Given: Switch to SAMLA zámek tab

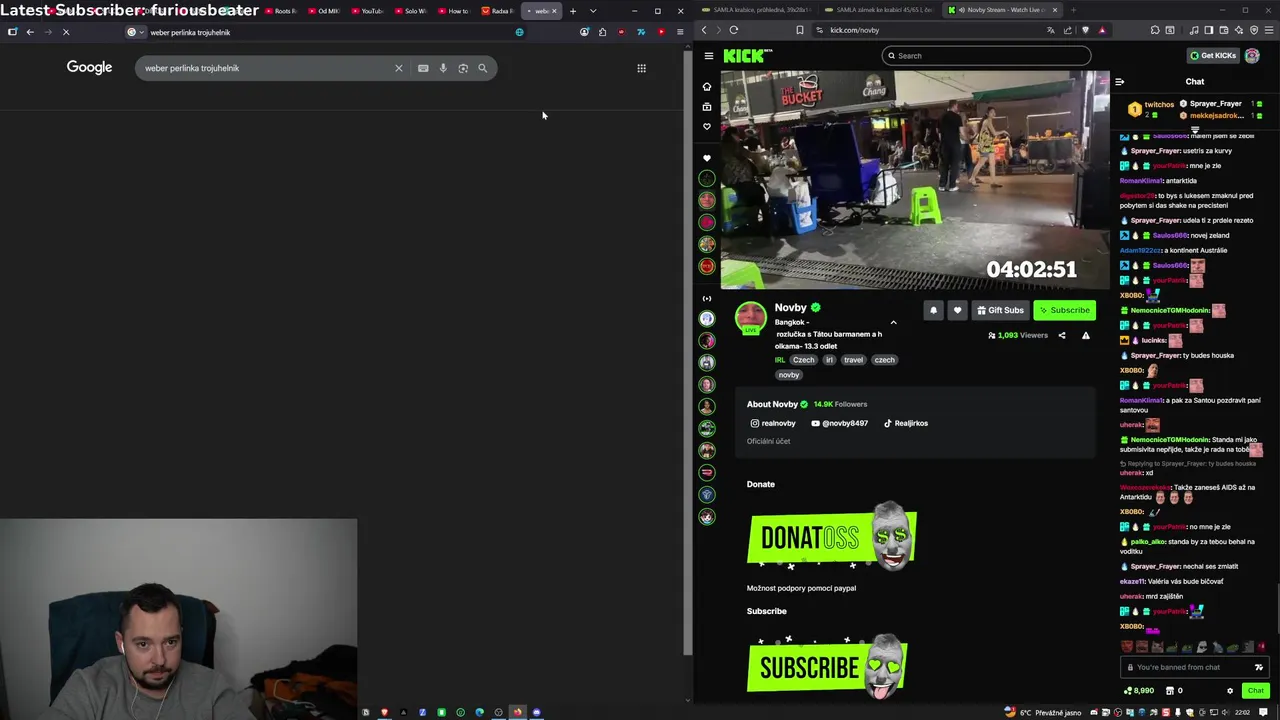Looking at the screenshot, I should click(880, 10).
